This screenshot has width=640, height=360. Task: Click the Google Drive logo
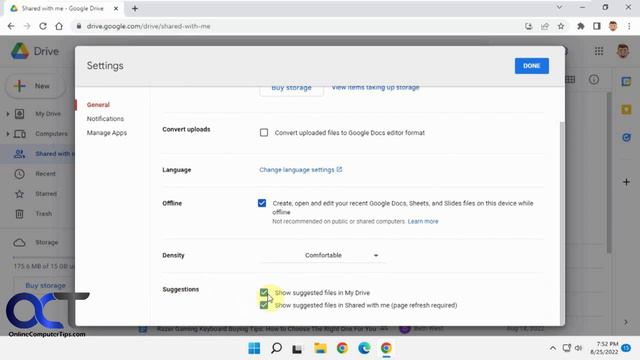pos(20,51)
